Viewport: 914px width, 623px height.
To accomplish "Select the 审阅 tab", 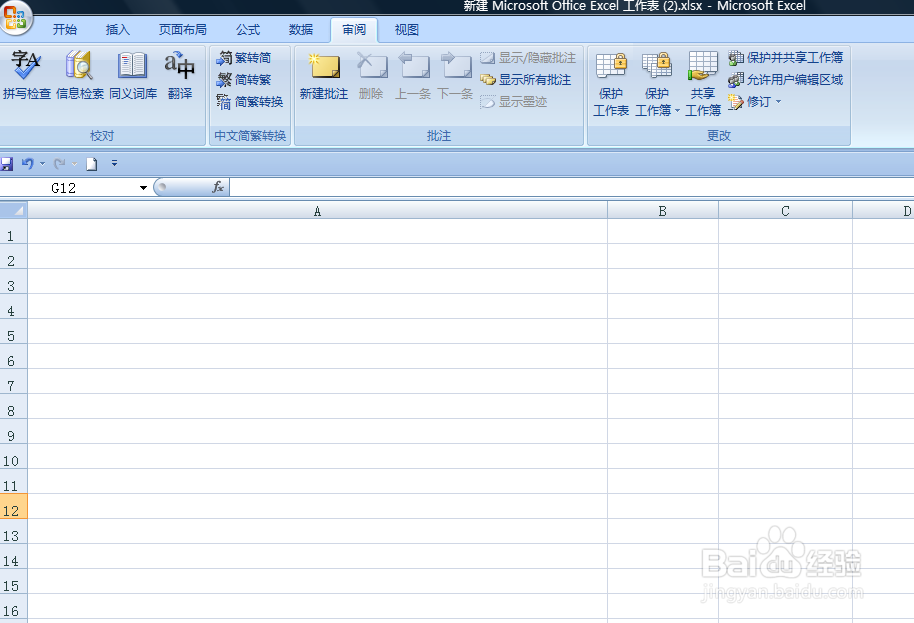I will [354, 30].
